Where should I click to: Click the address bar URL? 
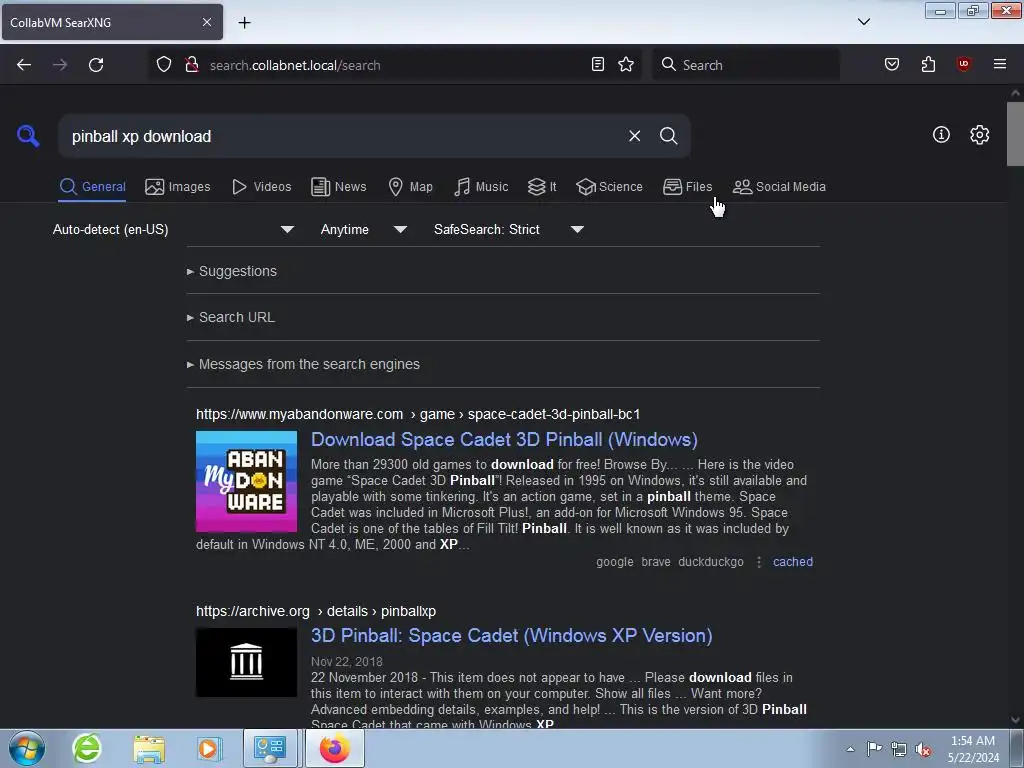pos(295,65)
